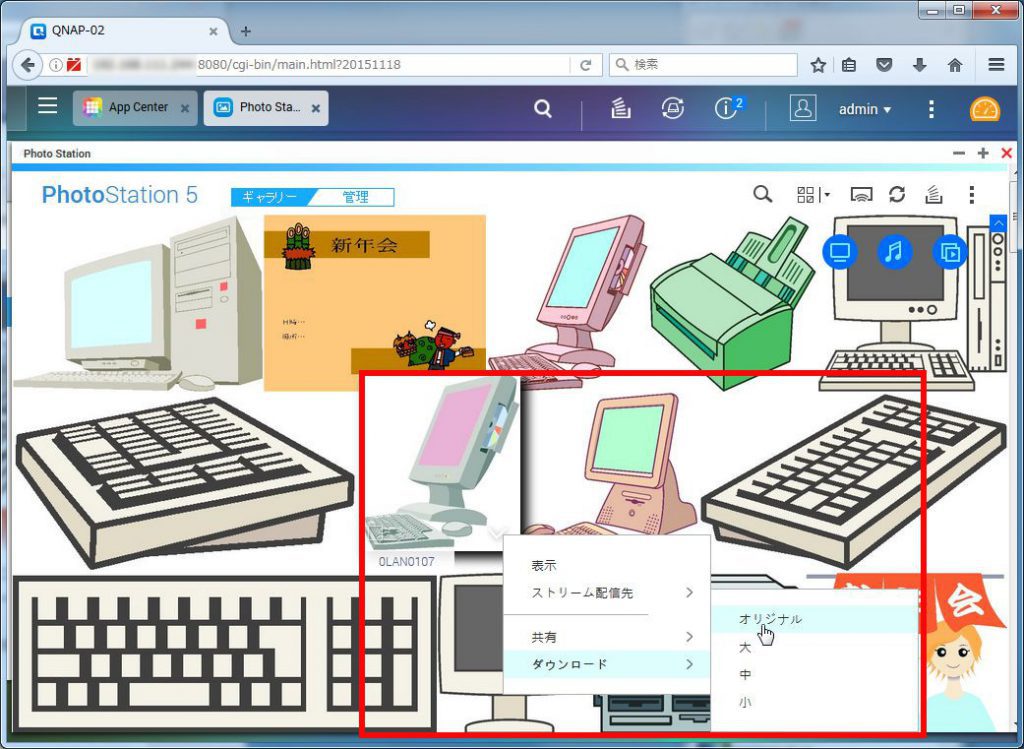Select the 管理 tab in Photo Station
This screenshot has width=1024, height=749.
point(355,197)
